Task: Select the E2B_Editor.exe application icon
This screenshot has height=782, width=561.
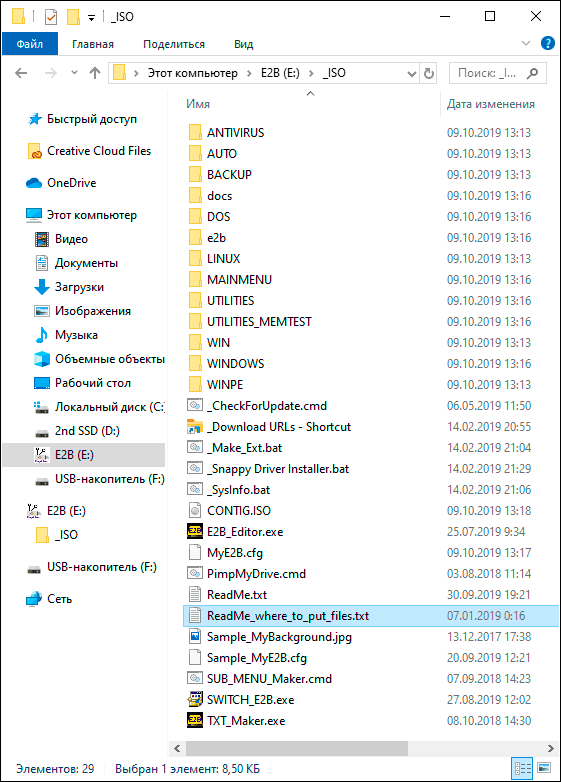Action: click(x=195, y=531)
